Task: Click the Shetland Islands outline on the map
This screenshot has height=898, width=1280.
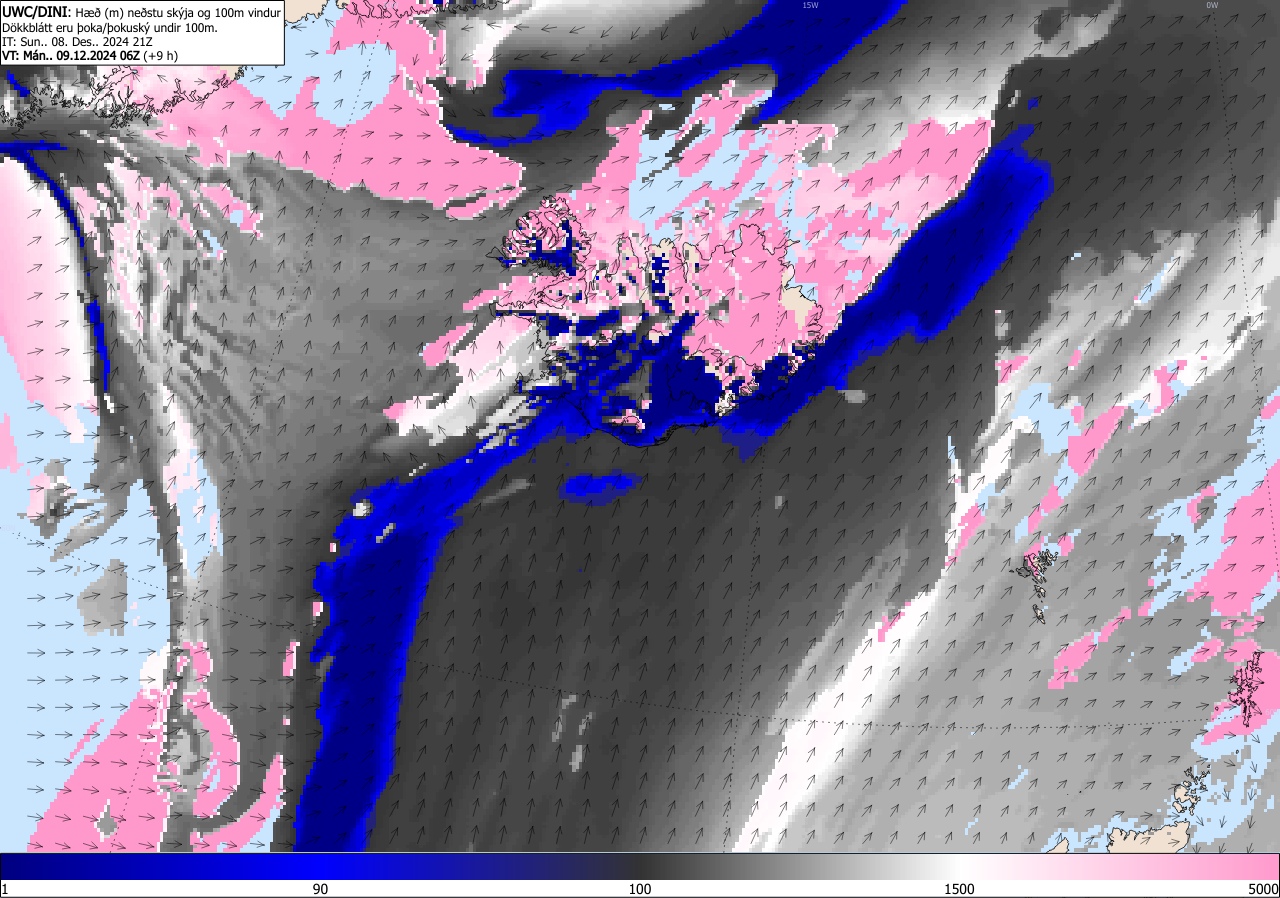Action: (x=1245, y=688)
